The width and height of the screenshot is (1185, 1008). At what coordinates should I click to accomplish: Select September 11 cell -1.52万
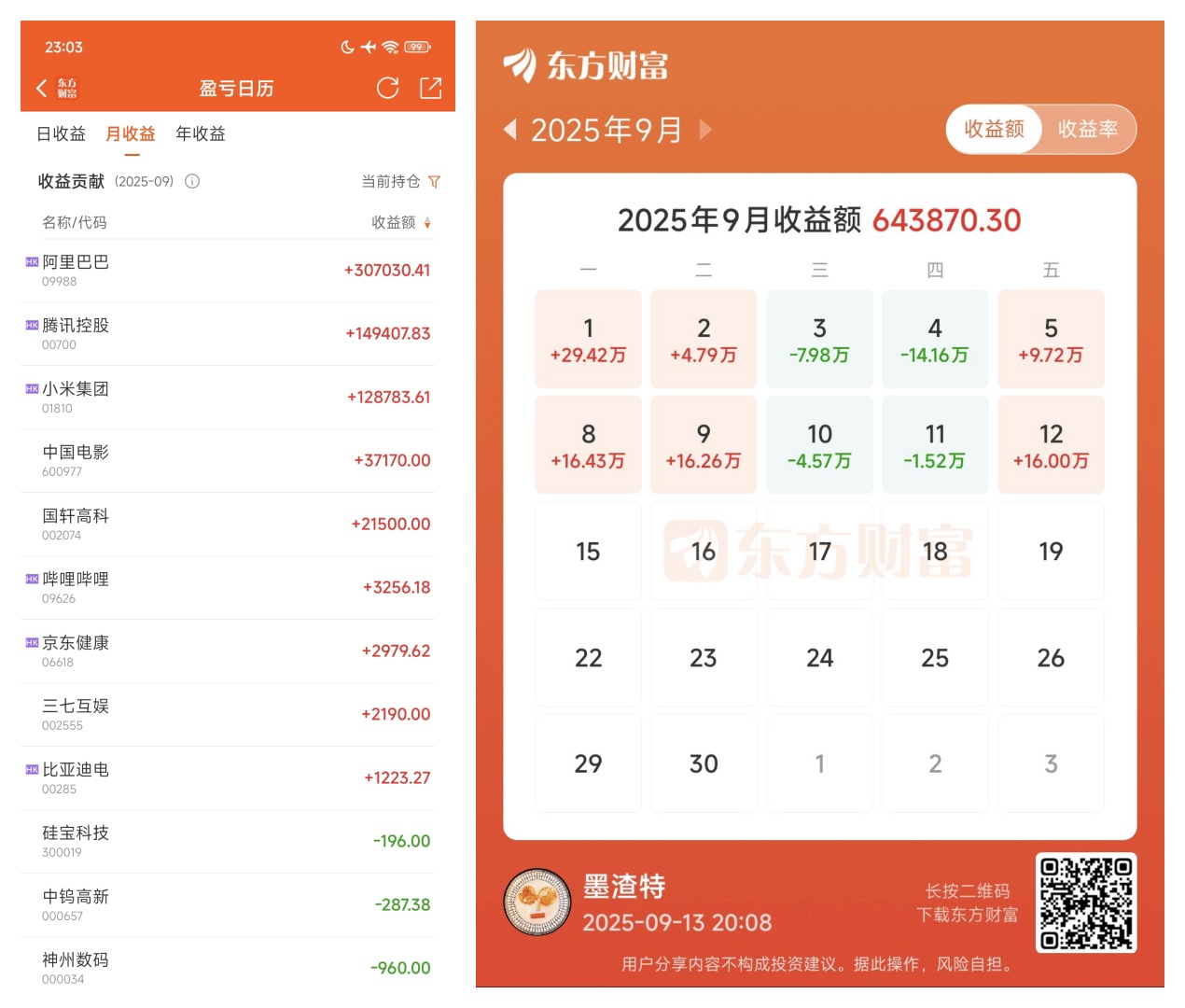tap(935, 445)
